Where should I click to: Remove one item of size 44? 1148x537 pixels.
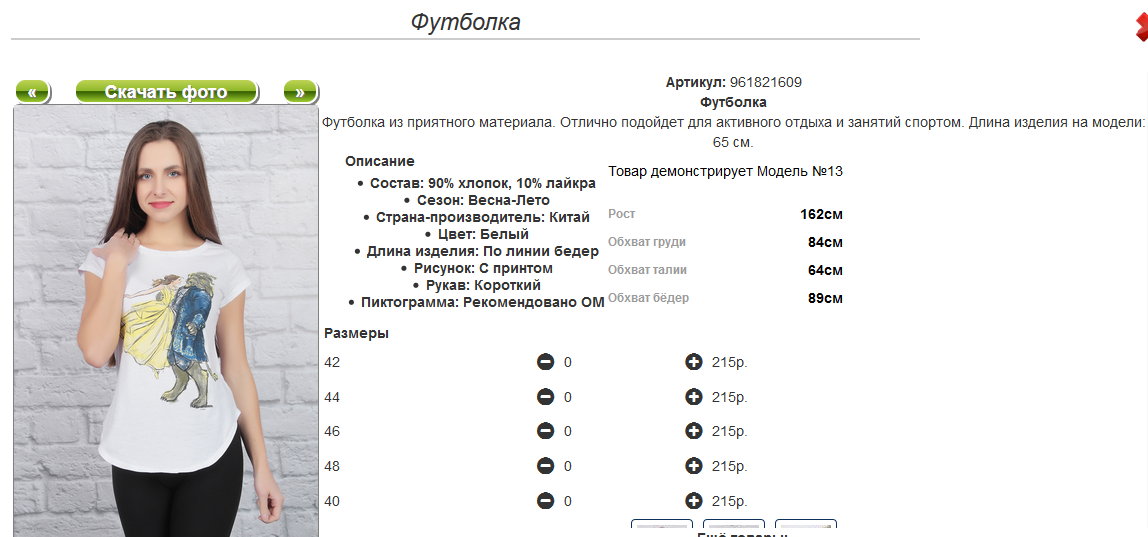pos(545,397)
